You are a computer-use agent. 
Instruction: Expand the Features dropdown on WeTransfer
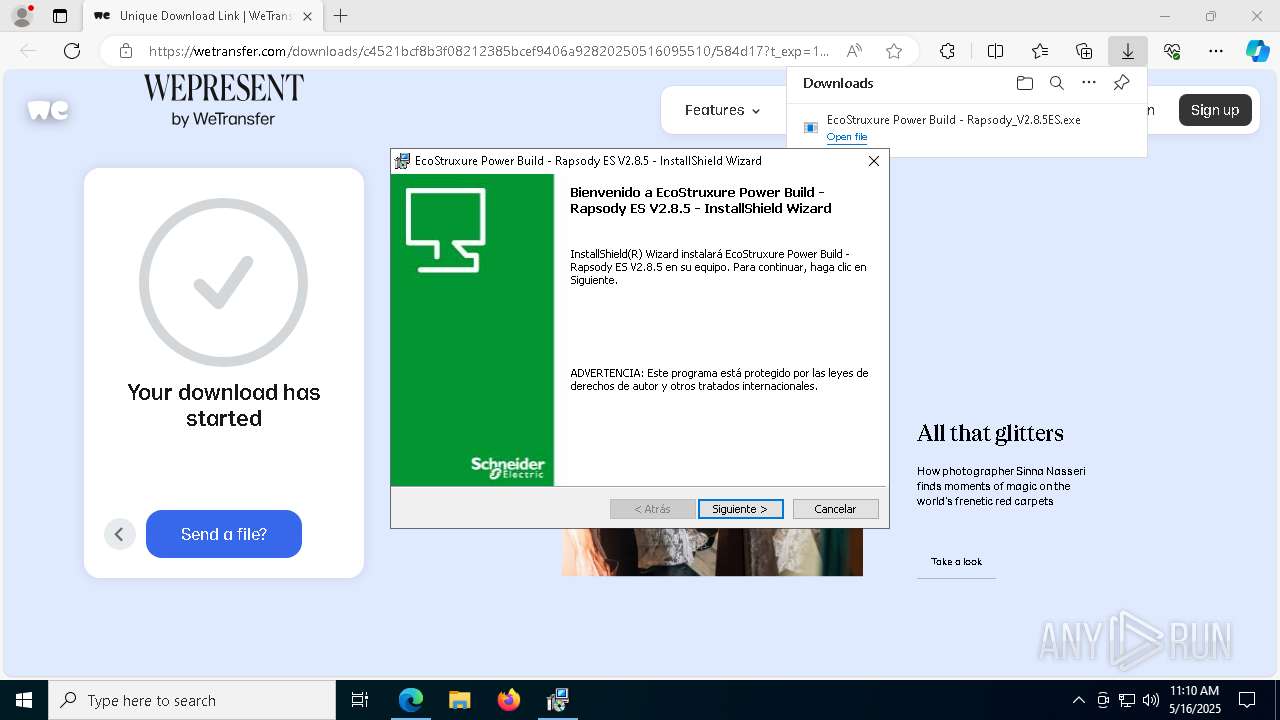722,110
